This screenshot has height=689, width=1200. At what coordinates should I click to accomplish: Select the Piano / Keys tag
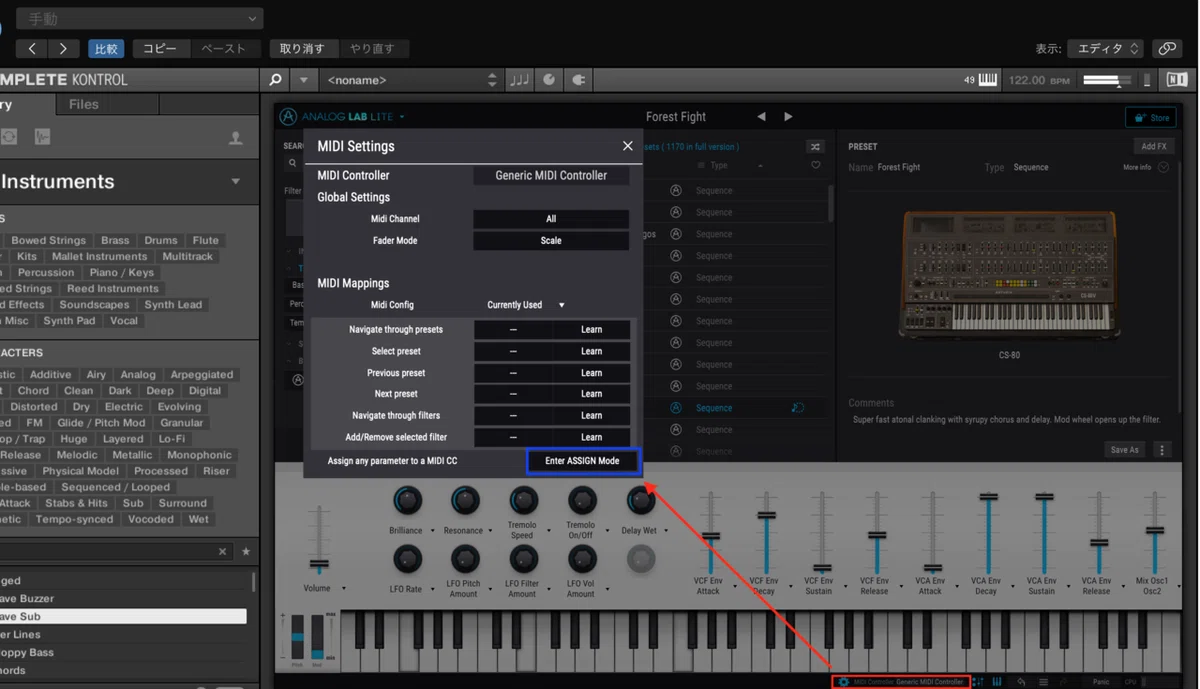122,273
